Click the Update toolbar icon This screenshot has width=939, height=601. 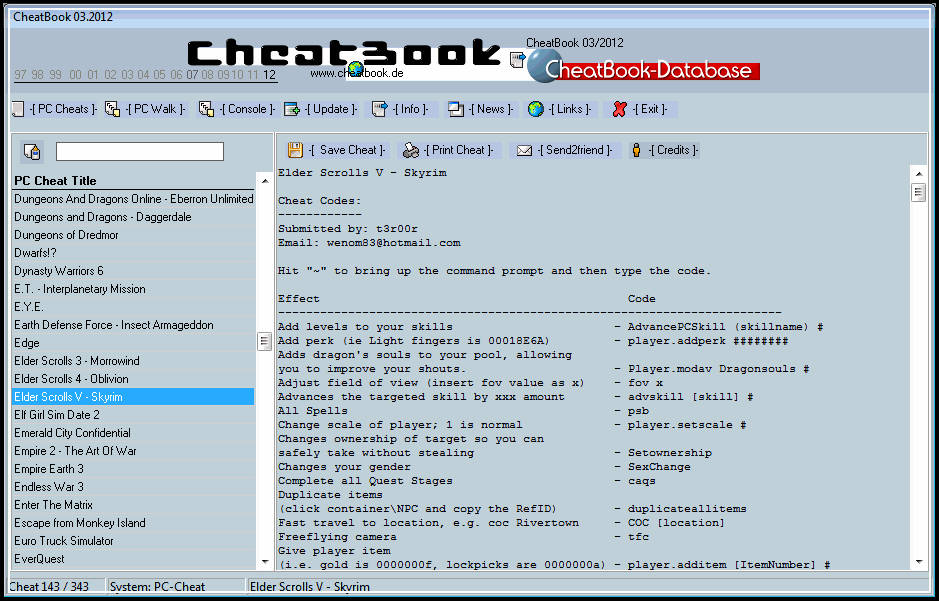pyautogui.click(x=292, y=109)
